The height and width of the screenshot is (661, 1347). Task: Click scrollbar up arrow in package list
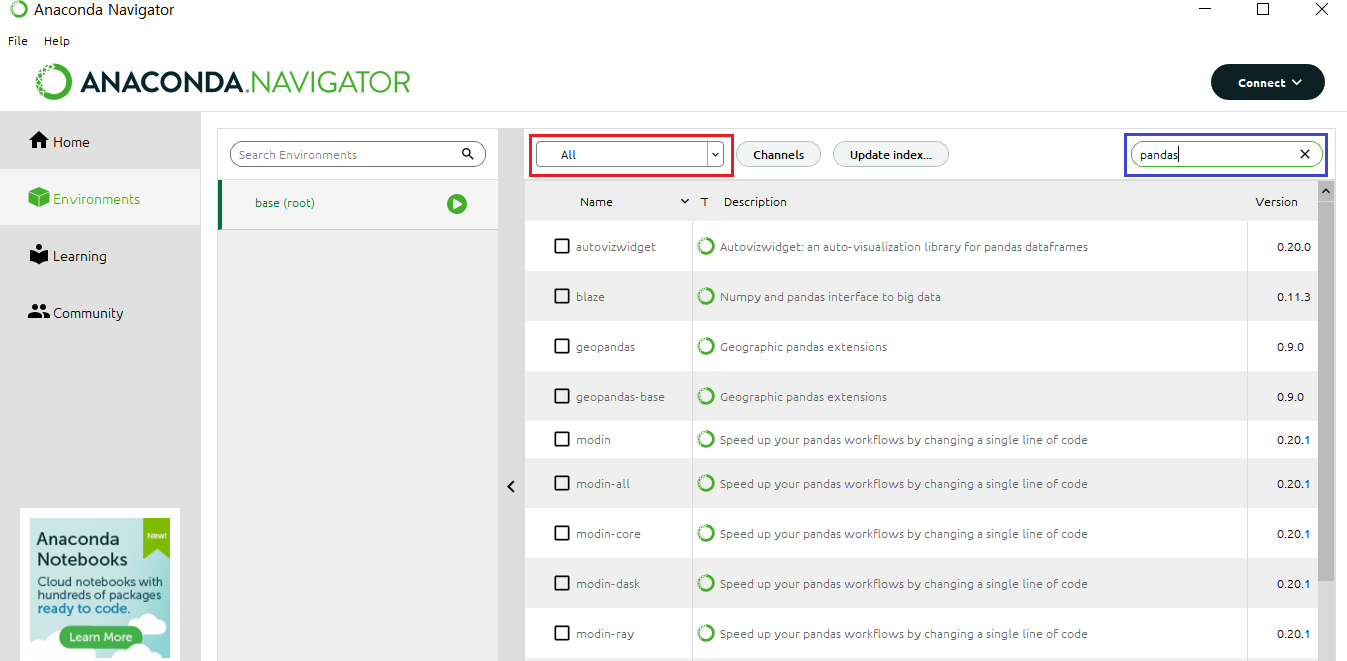pos(1326,190)
